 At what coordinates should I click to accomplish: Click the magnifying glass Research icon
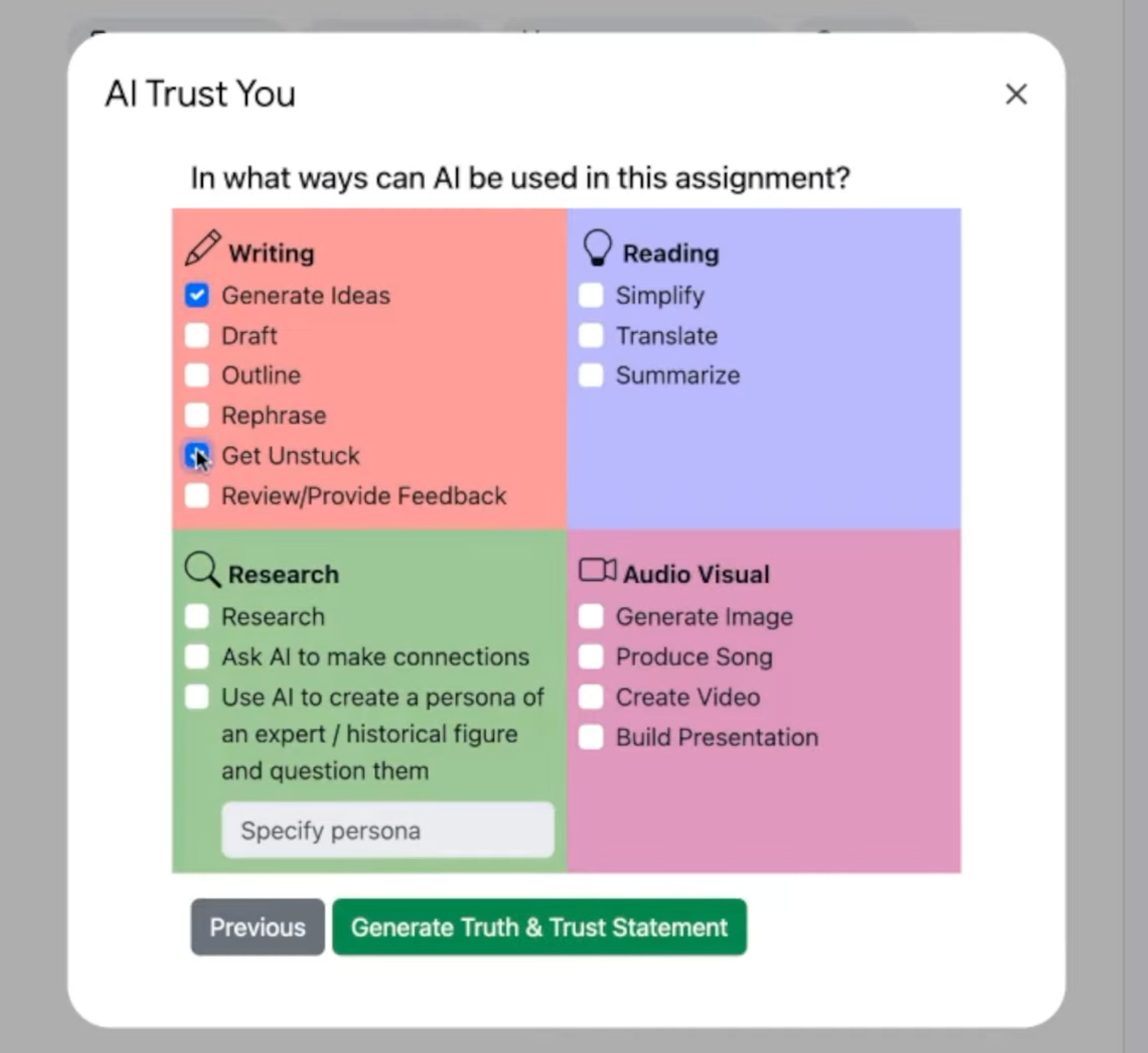pyautogui.click(x=202, y=570)
